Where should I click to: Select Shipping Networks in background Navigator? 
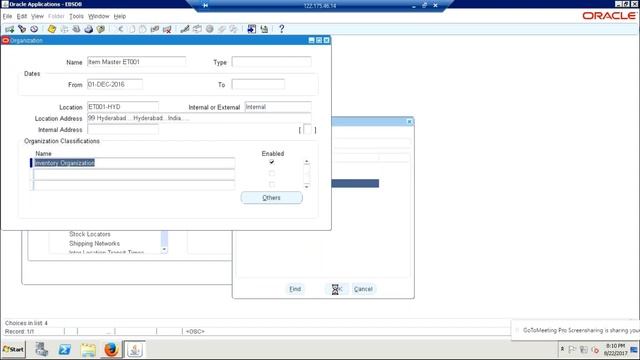click(94, 244)
